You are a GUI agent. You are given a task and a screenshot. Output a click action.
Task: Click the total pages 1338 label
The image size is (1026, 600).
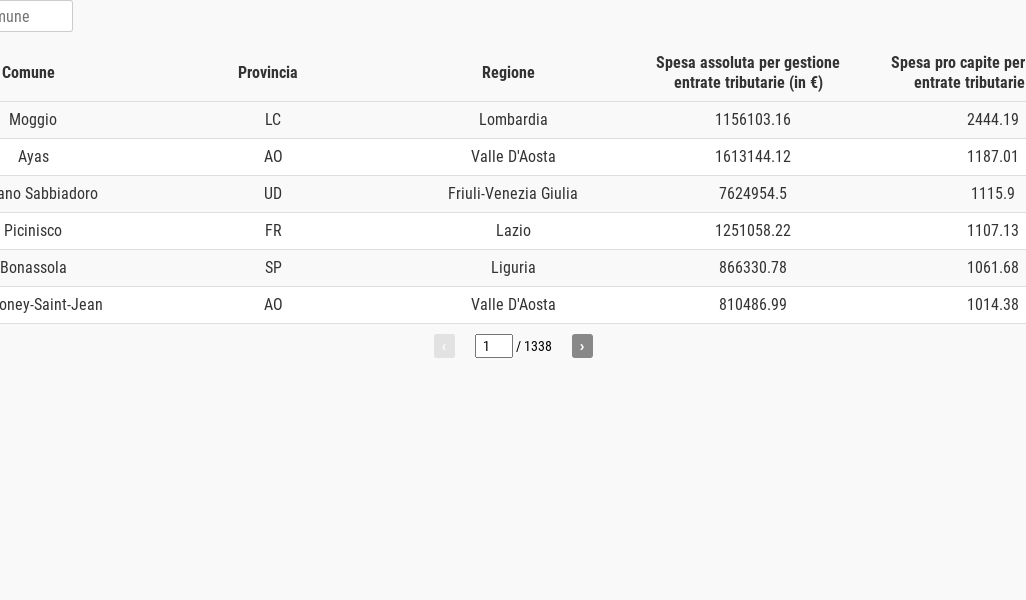537,346
